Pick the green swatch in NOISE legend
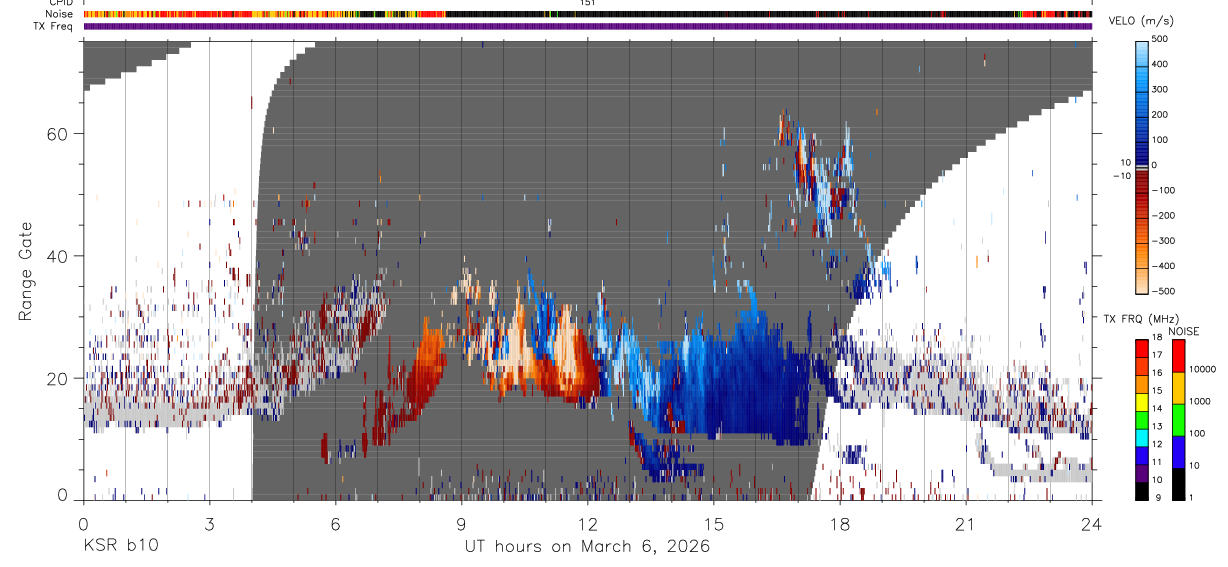 pos(1179,420)
